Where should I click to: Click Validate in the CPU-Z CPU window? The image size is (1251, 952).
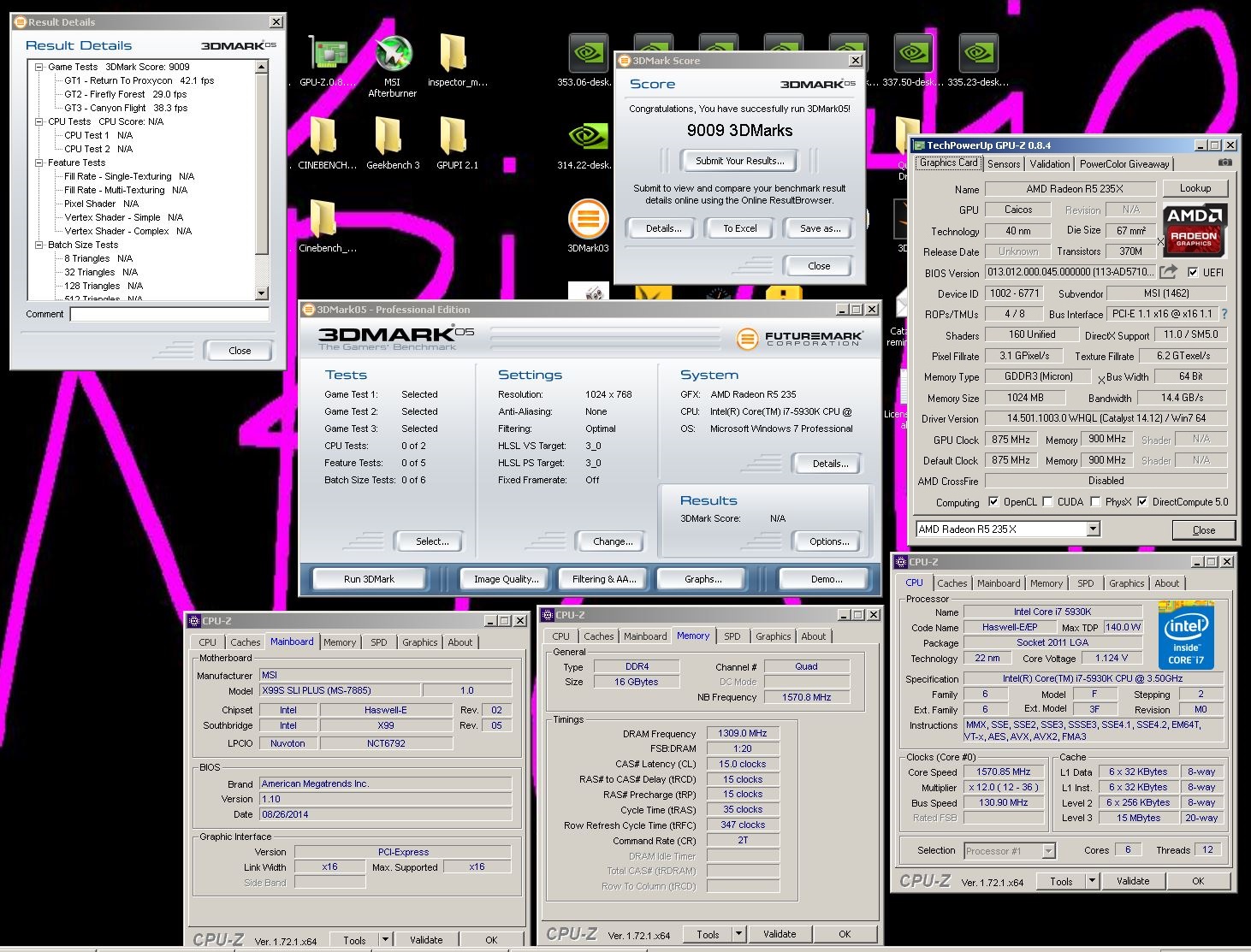pyautogui.click(x=1133, y=881)
